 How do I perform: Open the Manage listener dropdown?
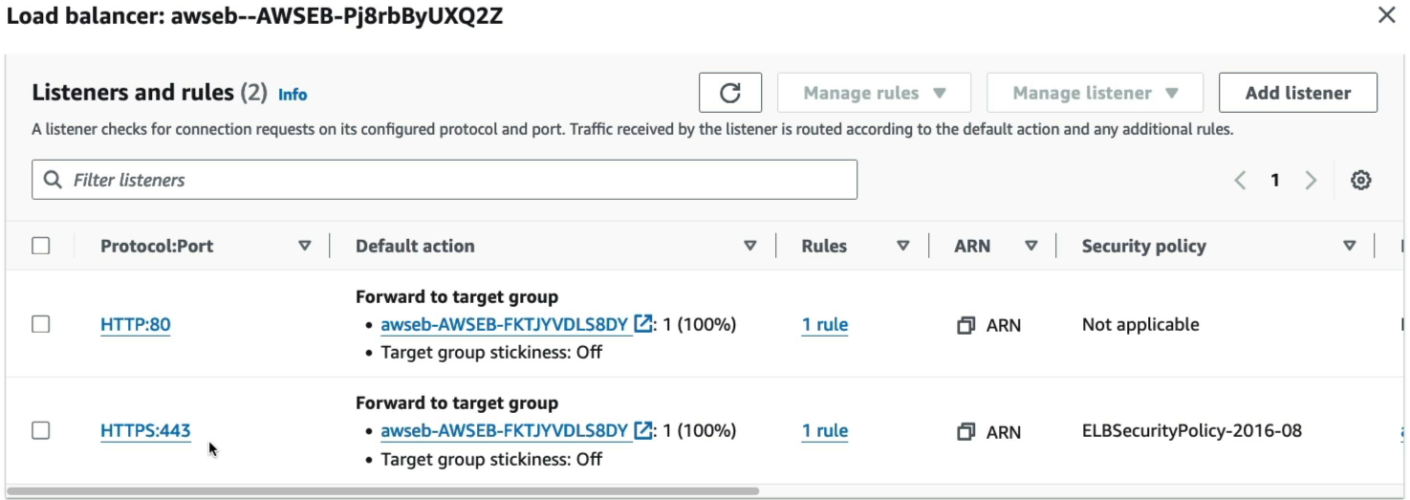[1095, 93]
